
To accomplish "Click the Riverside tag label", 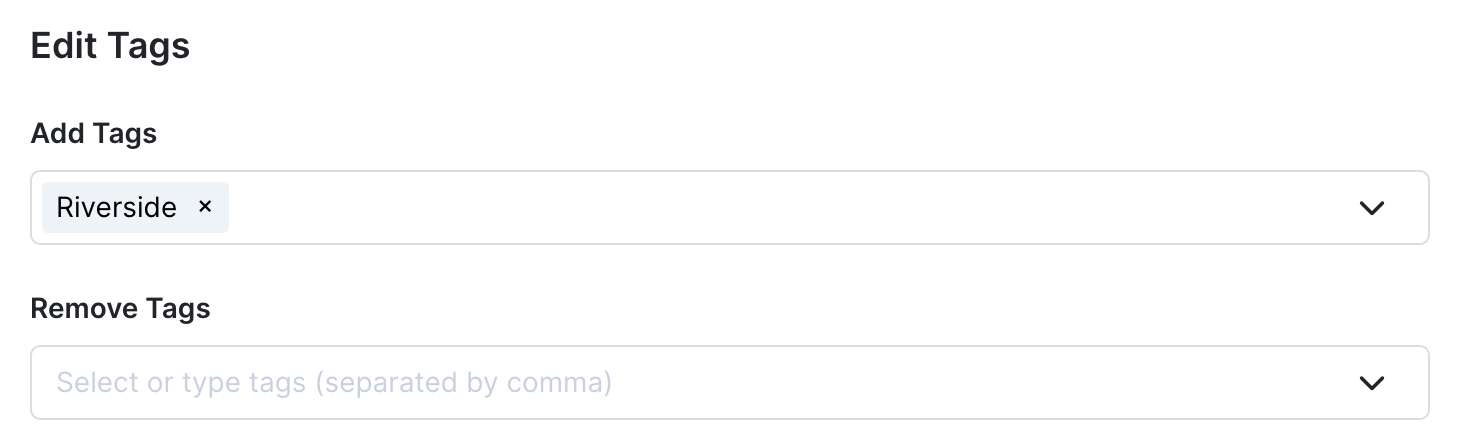I will pyautogui.click(x=116, y=207).
